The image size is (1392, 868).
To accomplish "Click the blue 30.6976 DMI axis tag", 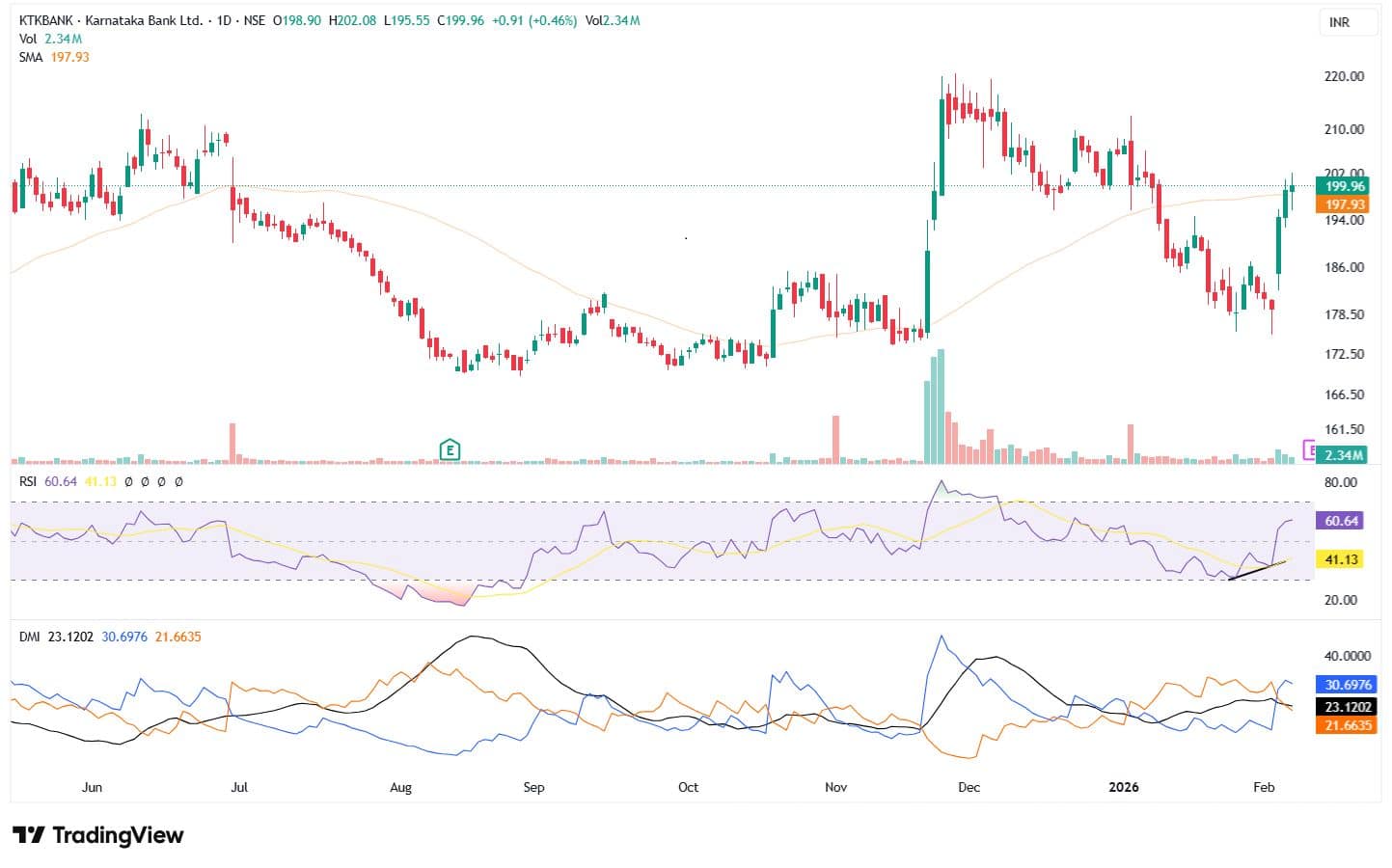I will pyautogui.click(x=1346, y=685).
